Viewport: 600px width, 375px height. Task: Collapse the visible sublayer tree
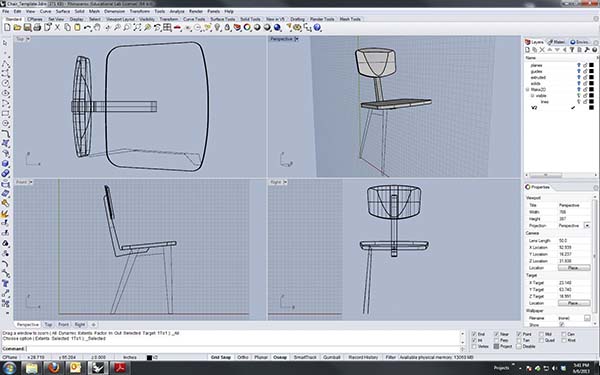tap(532, 96)
